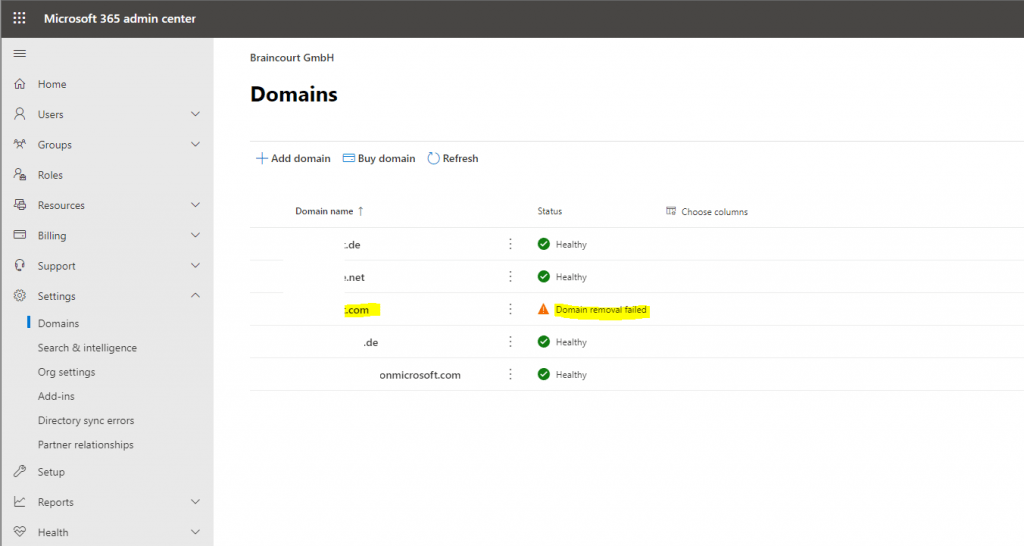Open the onmicrosoft.com domain

pos(420,375)
